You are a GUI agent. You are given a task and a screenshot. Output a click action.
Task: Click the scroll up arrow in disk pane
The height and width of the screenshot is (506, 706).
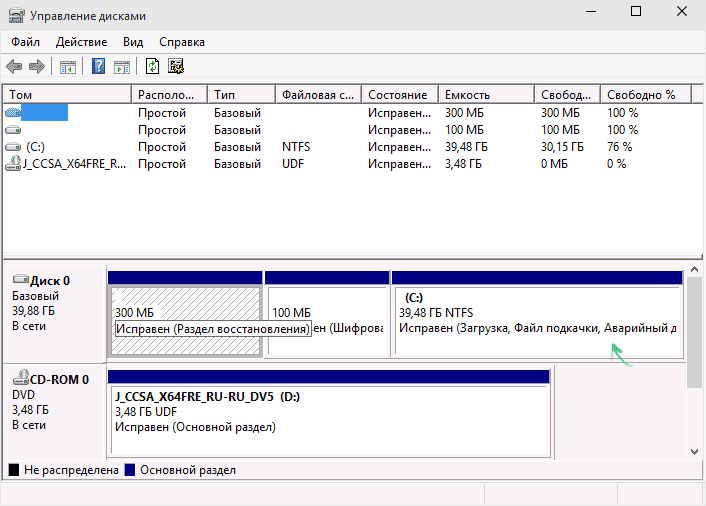(694, 269)
